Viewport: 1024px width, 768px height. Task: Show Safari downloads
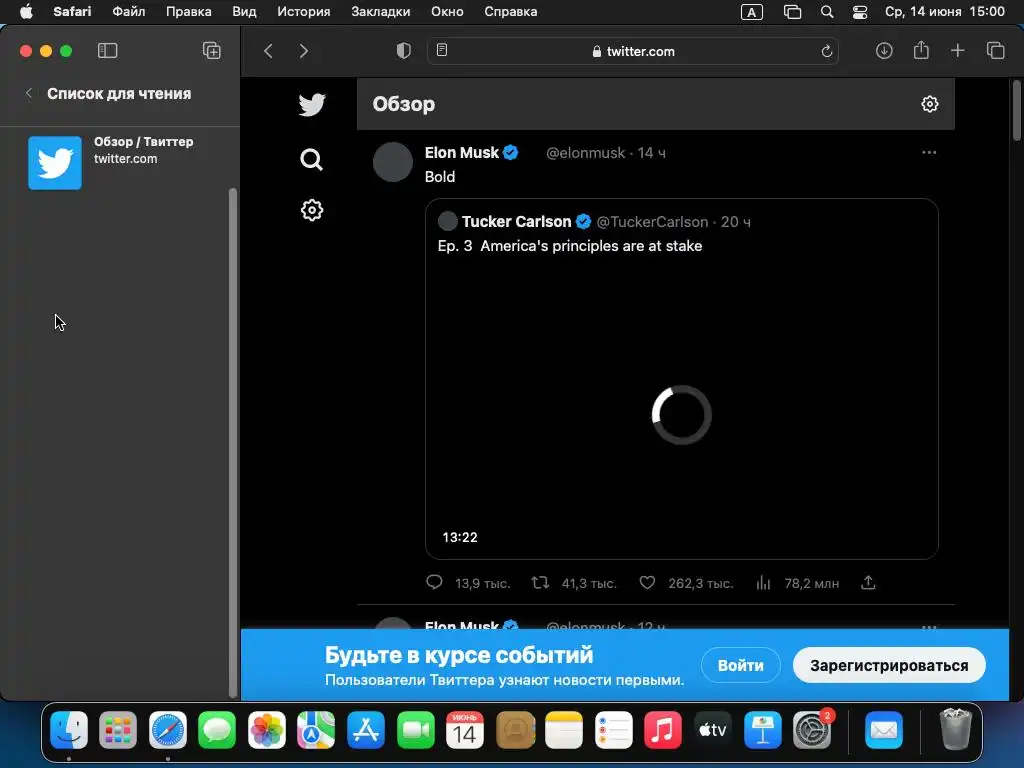point(884,51)
